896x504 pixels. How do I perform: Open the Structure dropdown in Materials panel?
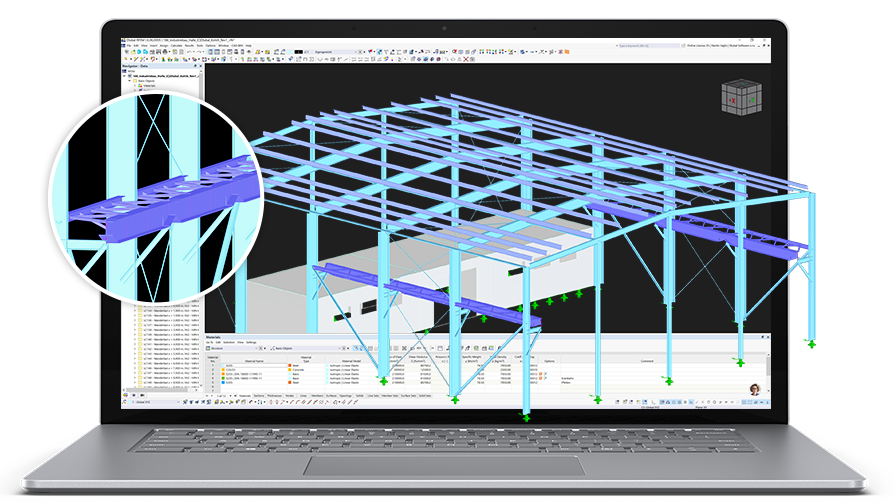pyautogui.click(x=257, y=349)
